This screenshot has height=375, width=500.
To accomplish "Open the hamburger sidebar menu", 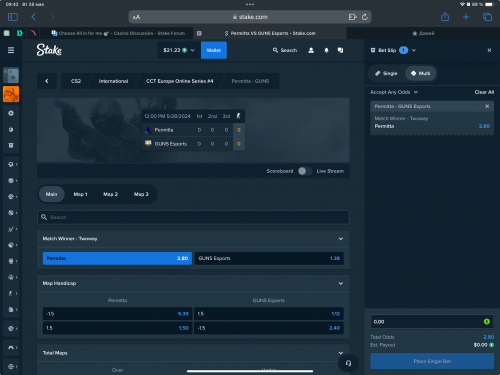I will click(11, 50).
